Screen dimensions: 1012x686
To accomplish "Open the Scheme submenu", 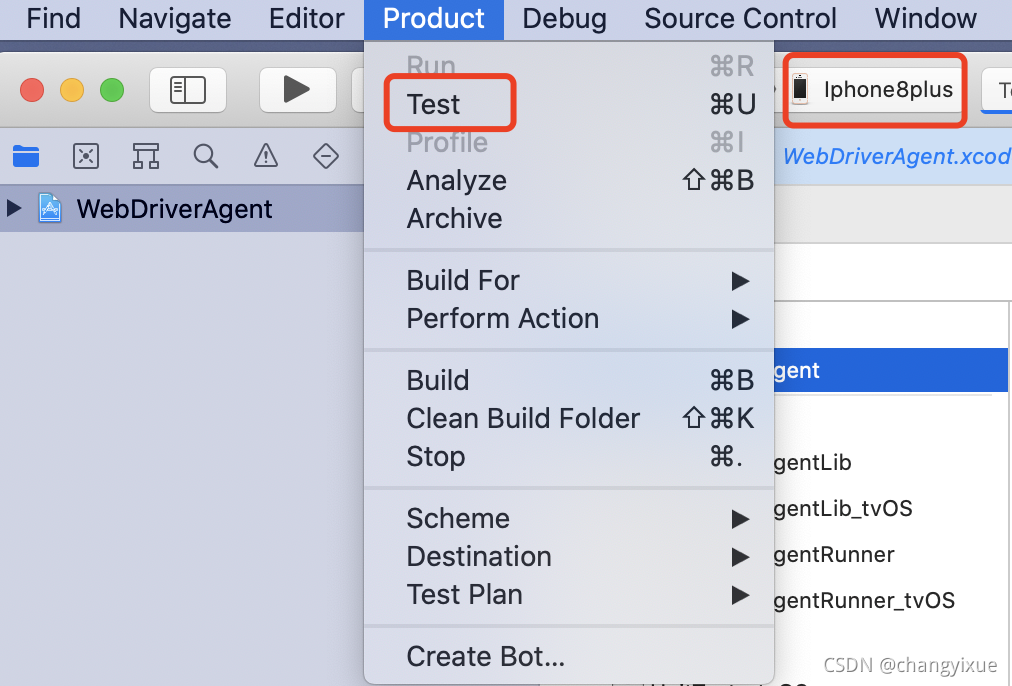I will (569, 518).
